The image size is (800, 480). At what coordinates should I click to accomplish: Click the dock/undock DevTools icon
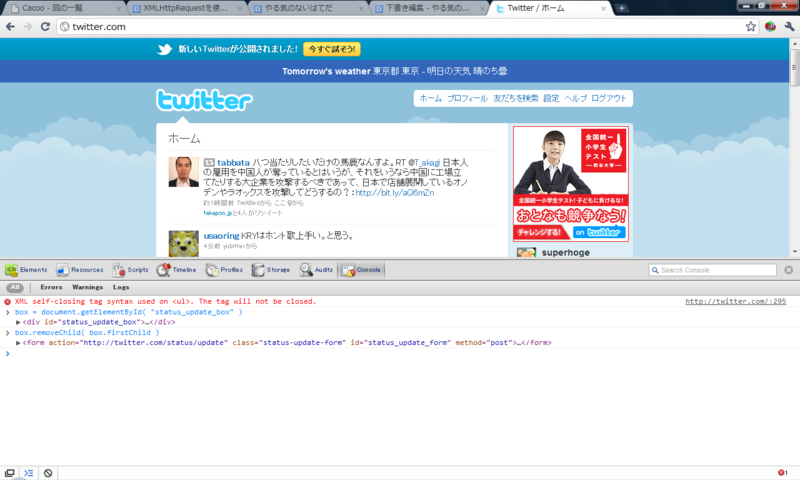point(10,473)
